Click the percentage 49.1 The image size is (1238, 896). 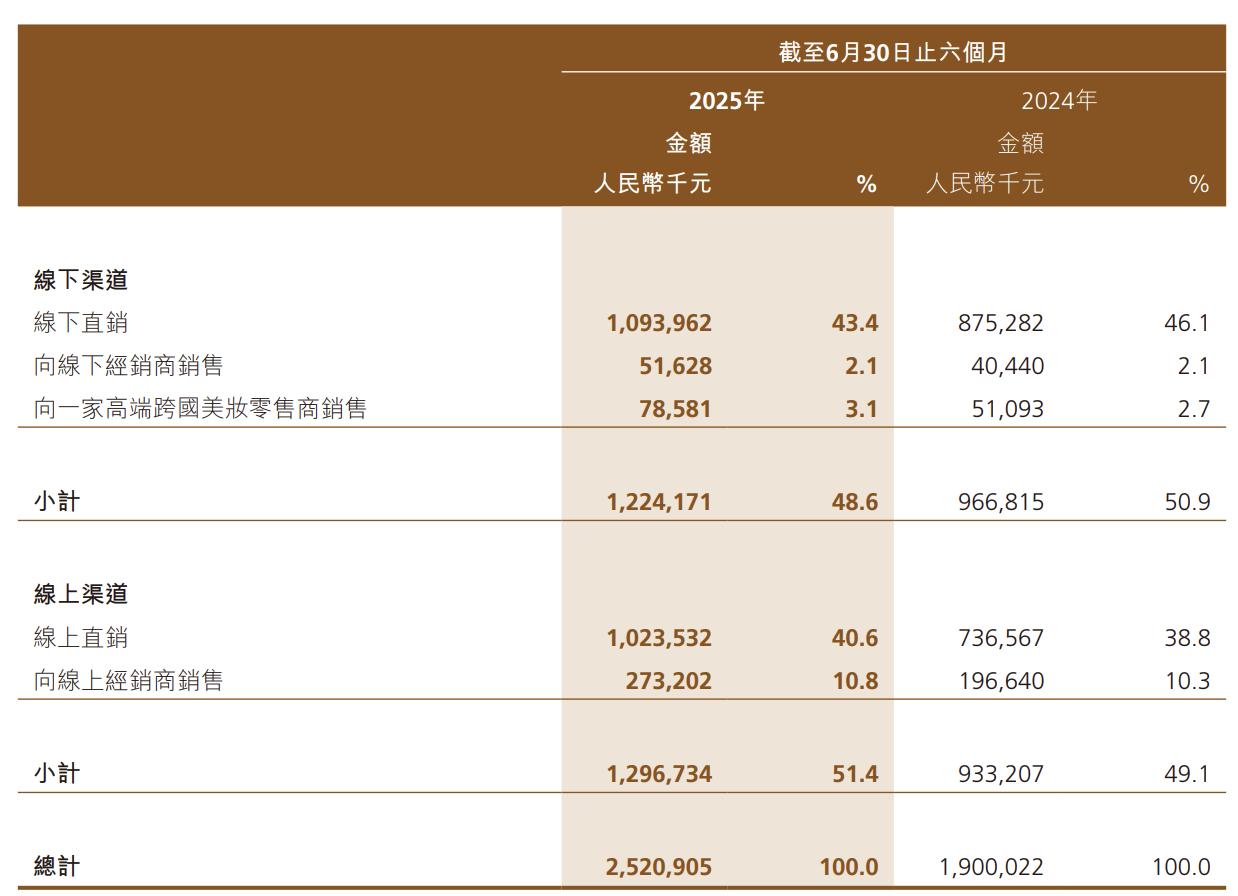(x=1188, y=773)
